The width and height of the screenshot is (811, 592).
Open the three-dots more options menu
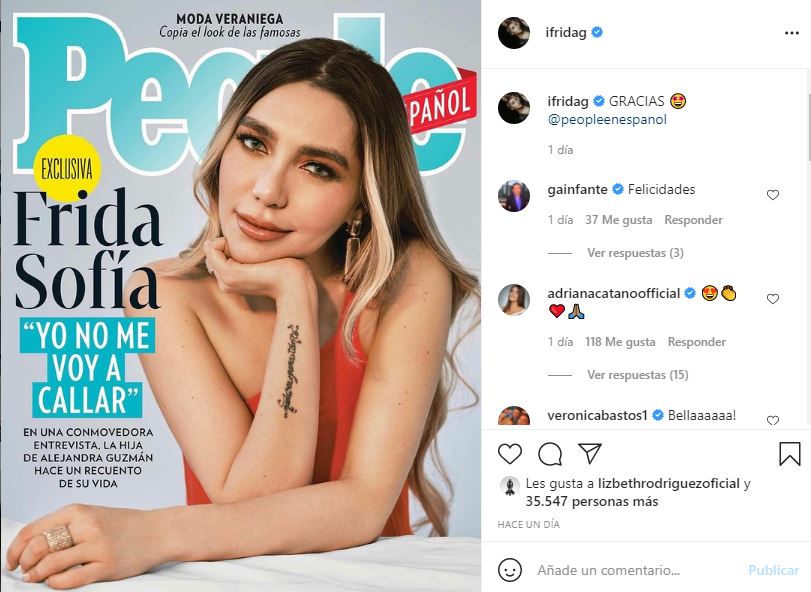point(791,33)
